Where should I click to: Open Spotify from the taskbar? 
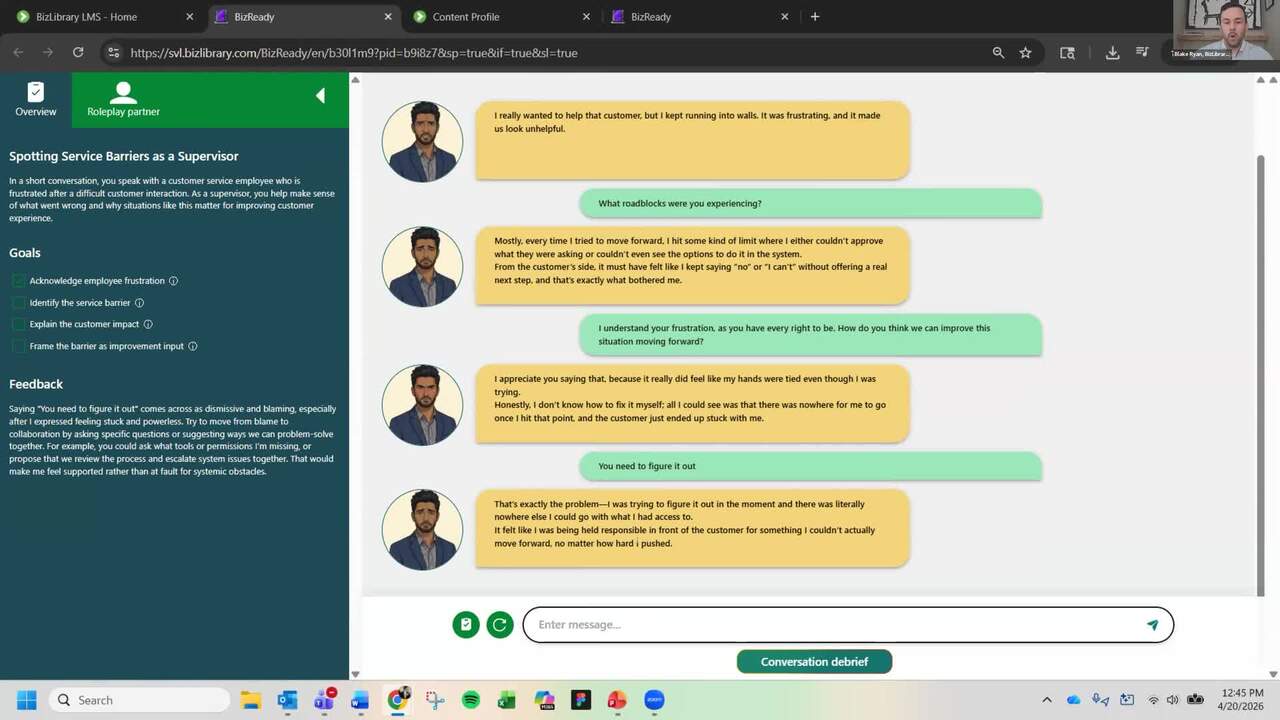pos(471,700)
